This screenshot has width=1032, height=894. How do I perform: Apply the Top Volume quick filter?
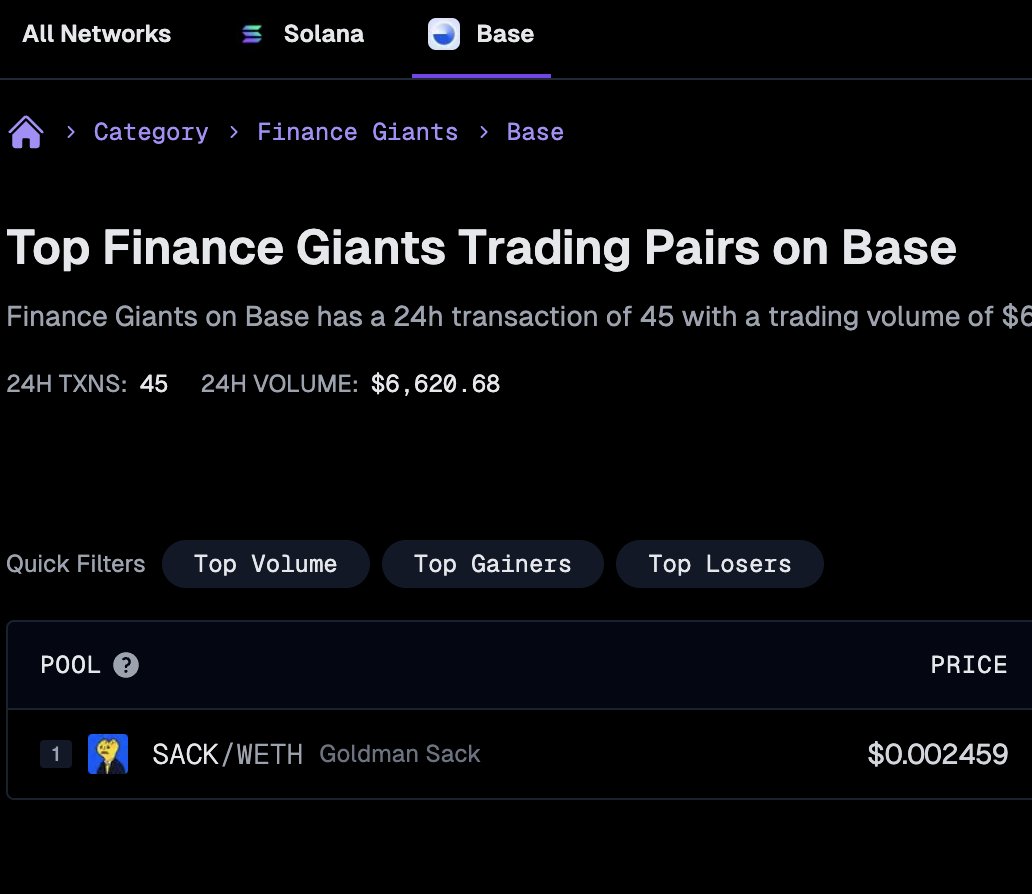(265, 564)
